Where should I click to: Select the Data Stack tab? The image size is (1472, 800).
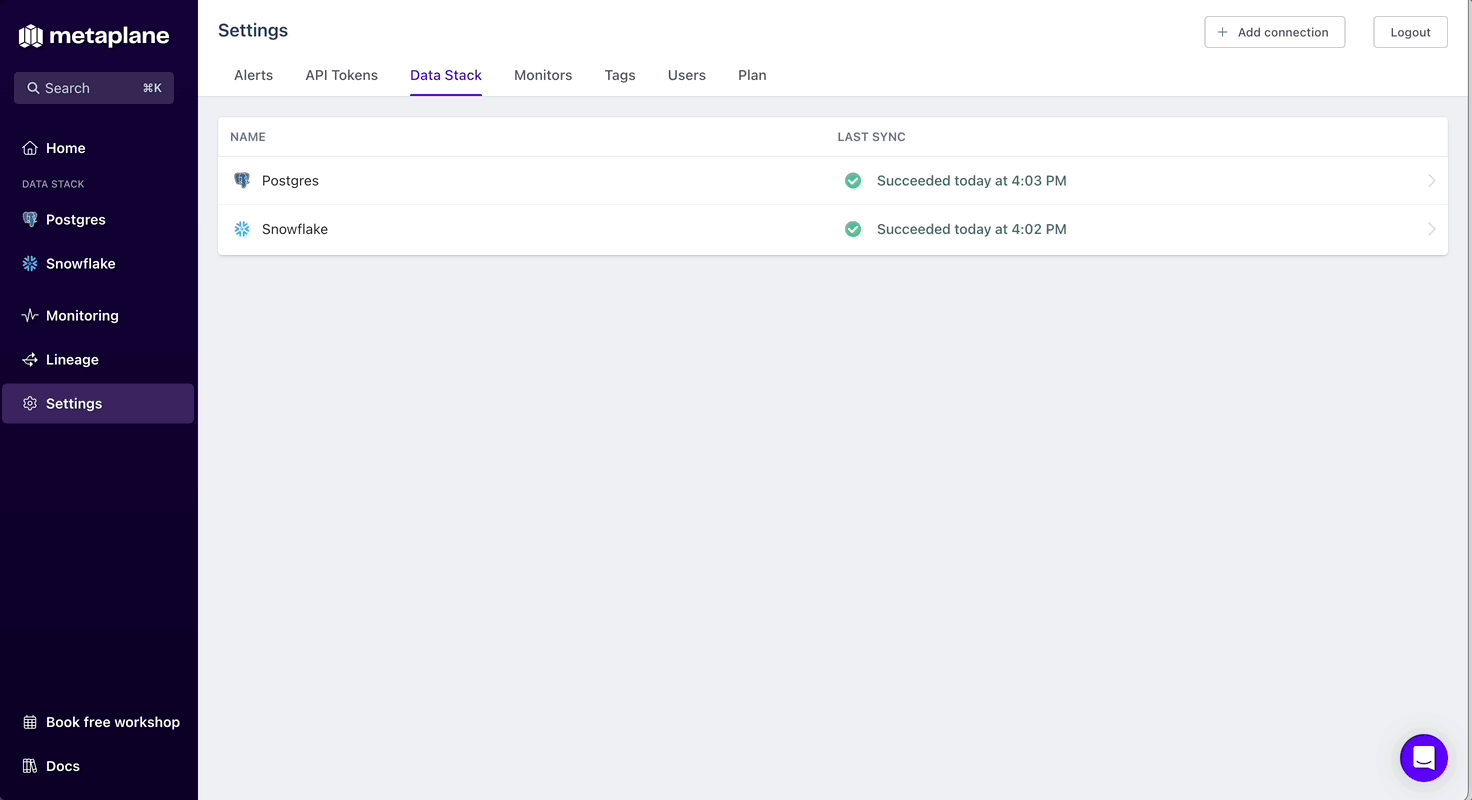[446, 75]
